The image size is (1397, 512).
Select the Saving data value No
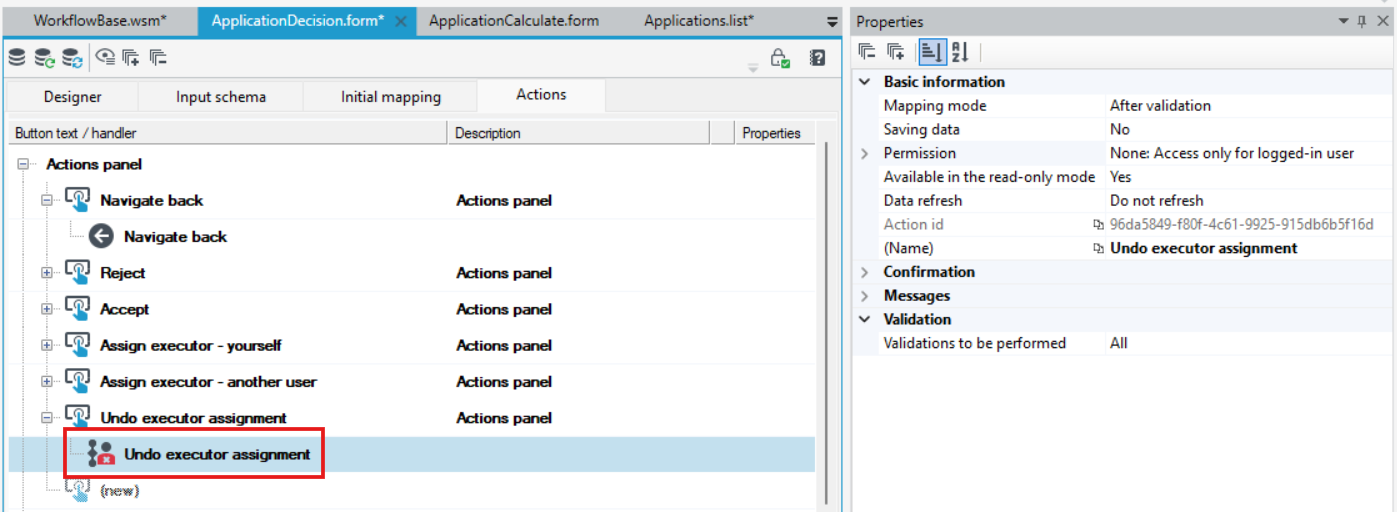(1250, 130)
